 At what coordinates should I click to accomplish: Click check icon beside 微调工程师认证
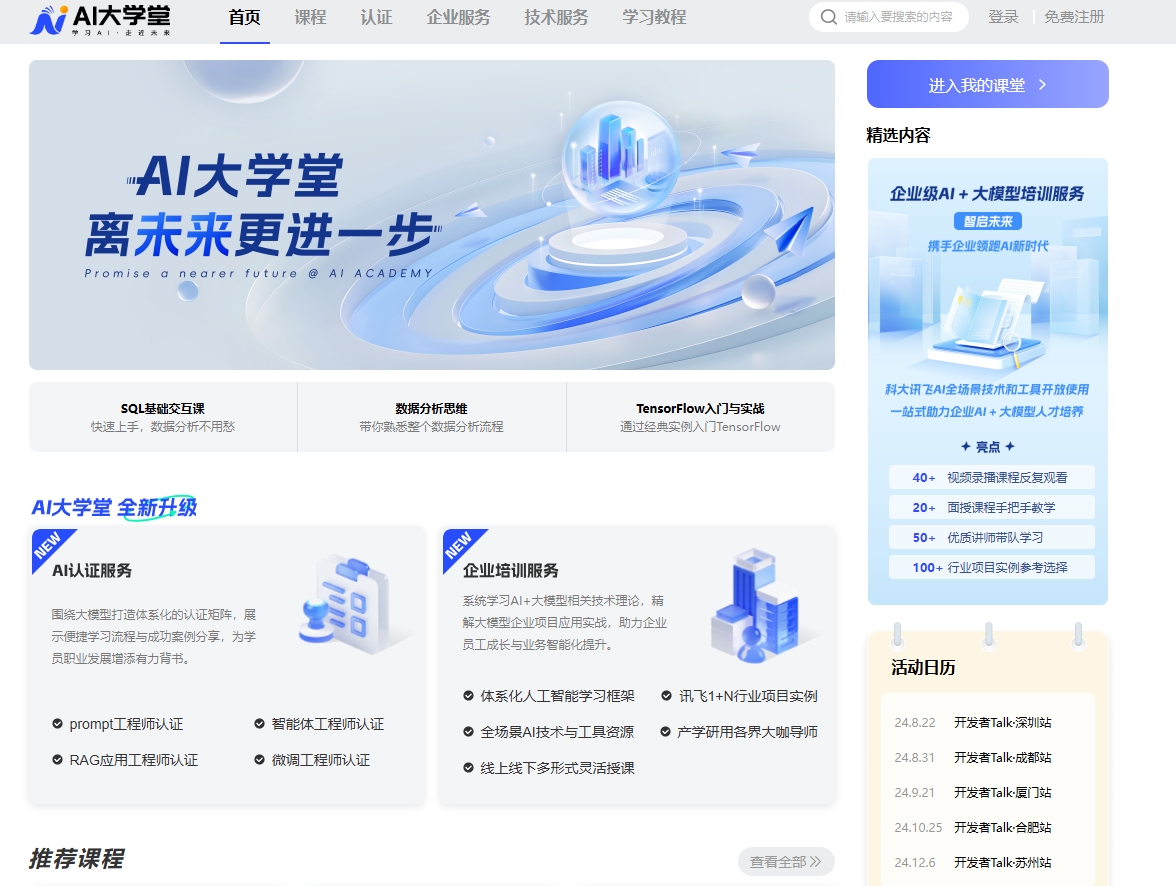(x=260, y=760)
